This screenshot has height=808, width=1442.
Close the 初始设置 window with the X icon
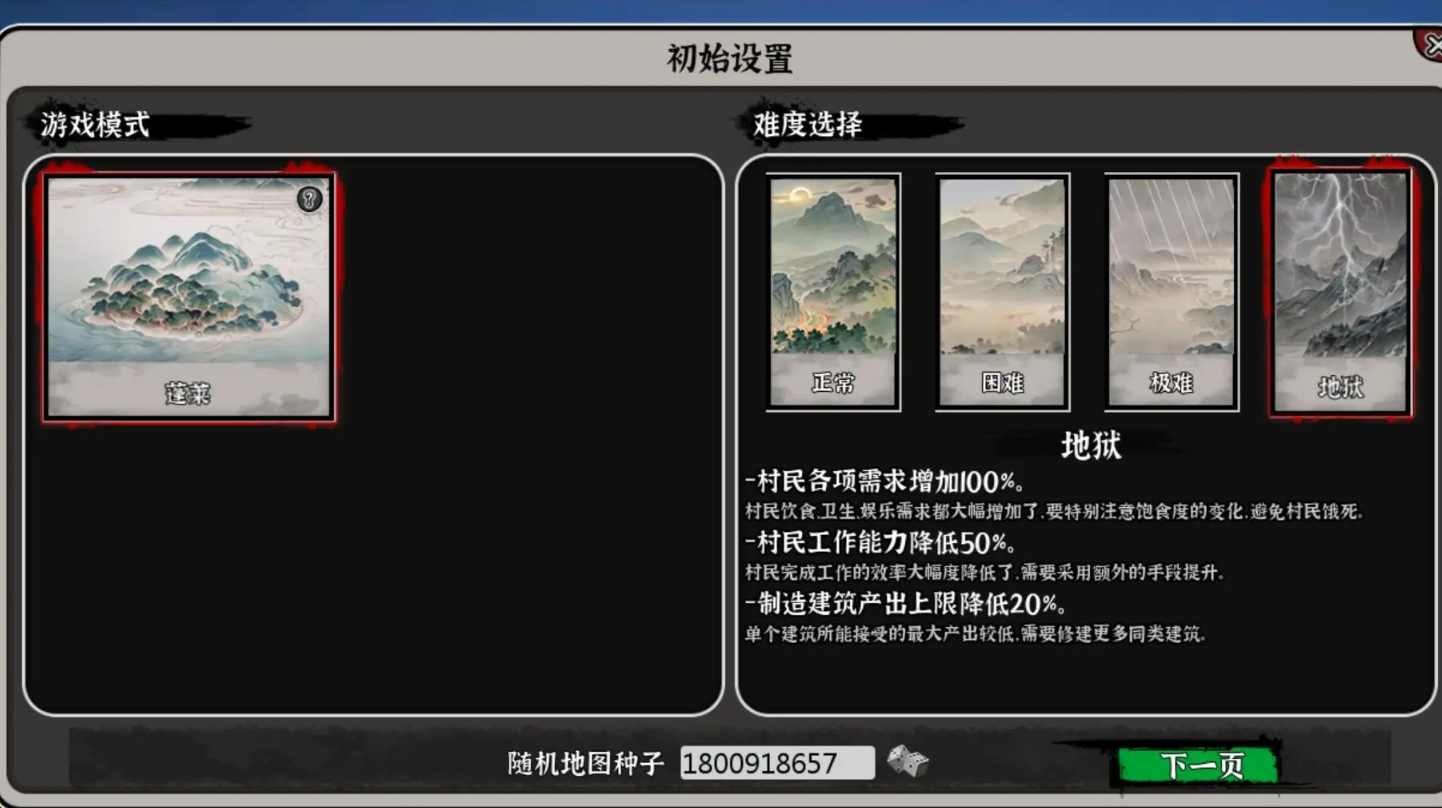[x=1428, y=44]
